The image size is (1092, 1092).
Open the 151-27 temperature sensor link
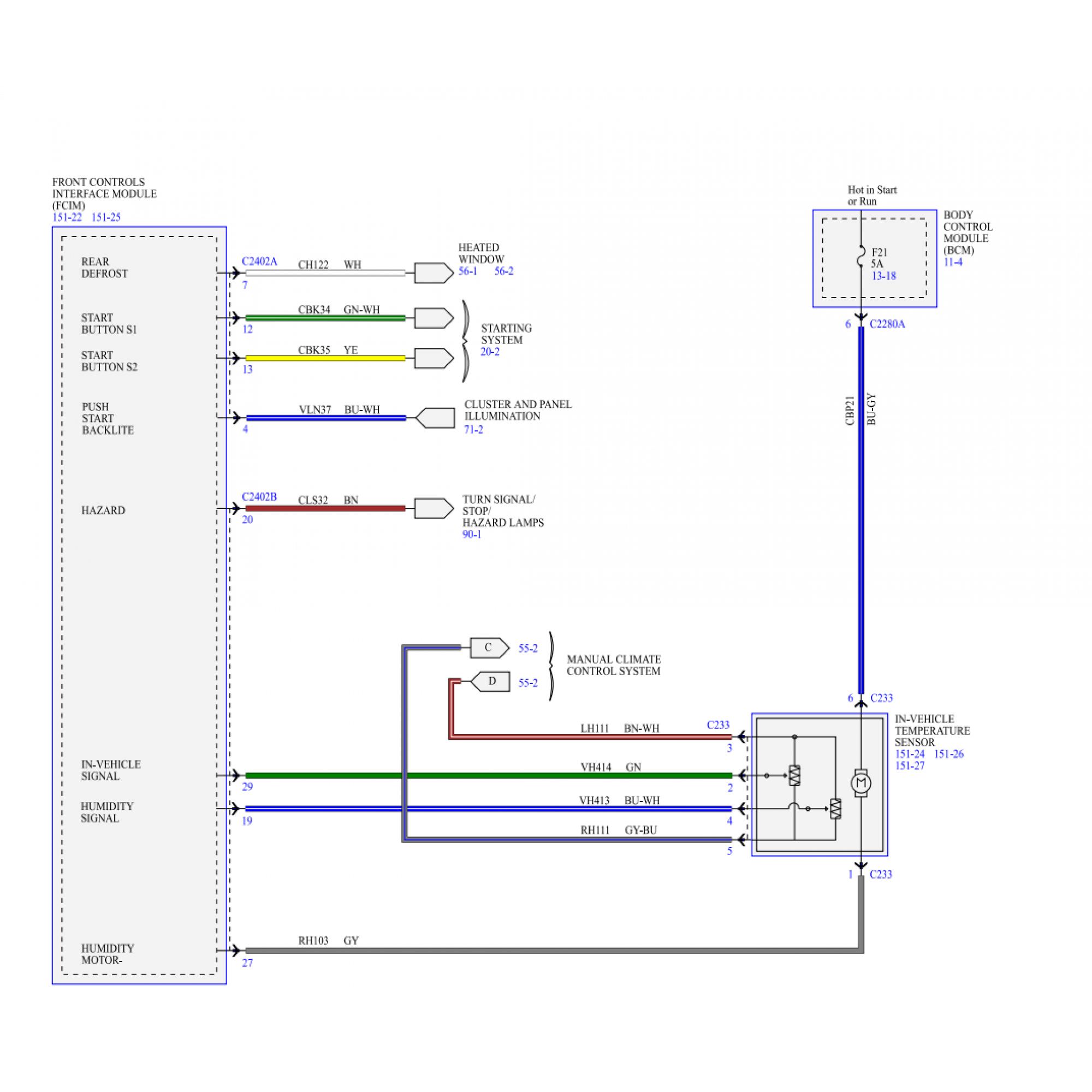pyautogui.click(x=910, y=766)
